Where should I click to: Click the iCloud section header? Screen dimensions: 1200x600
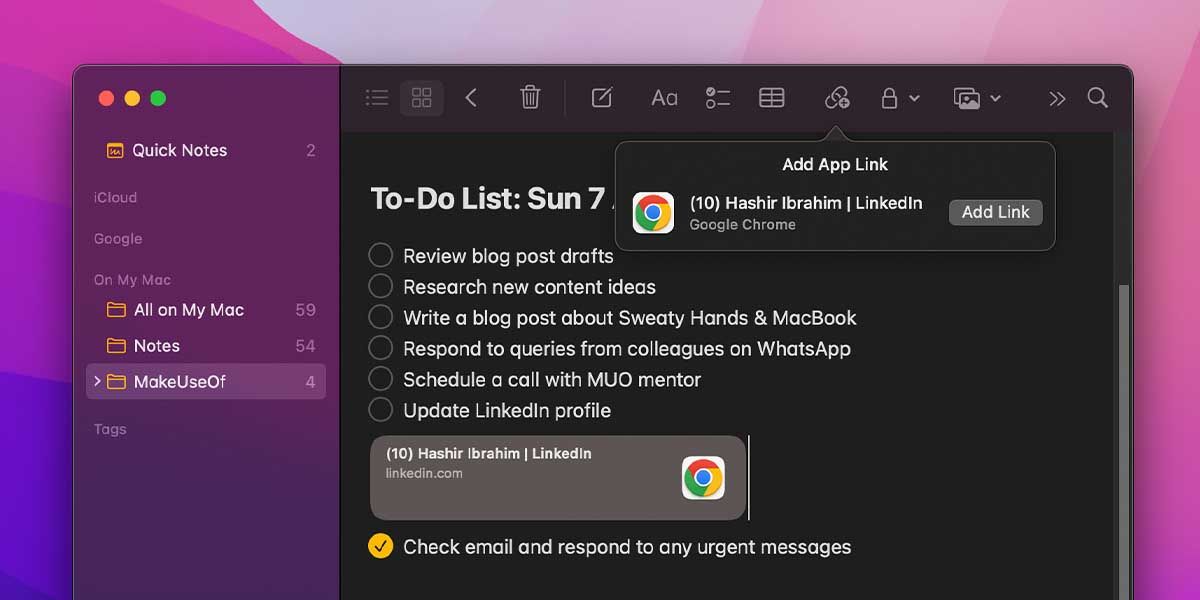click(x=115, y=197)
